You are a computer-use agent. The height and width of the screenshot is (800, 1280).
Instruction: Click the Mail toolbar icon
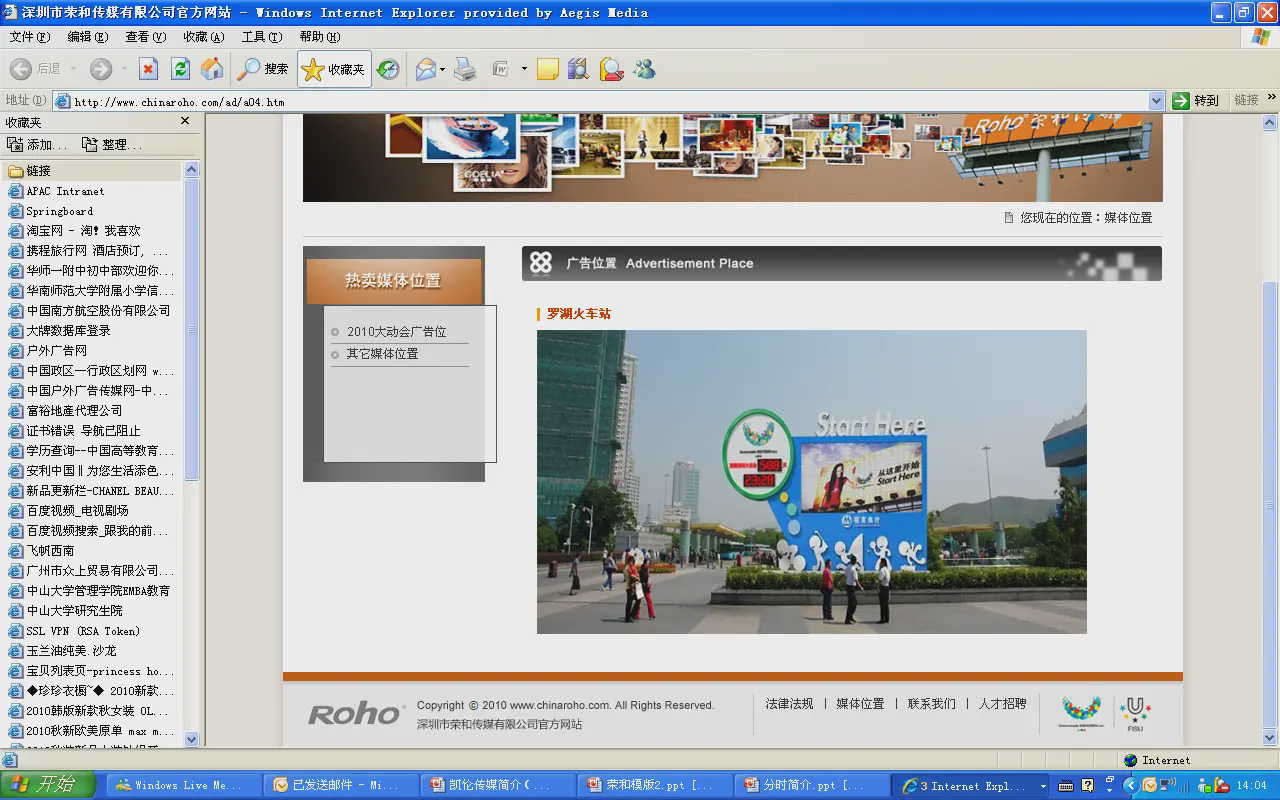(426, 69)
